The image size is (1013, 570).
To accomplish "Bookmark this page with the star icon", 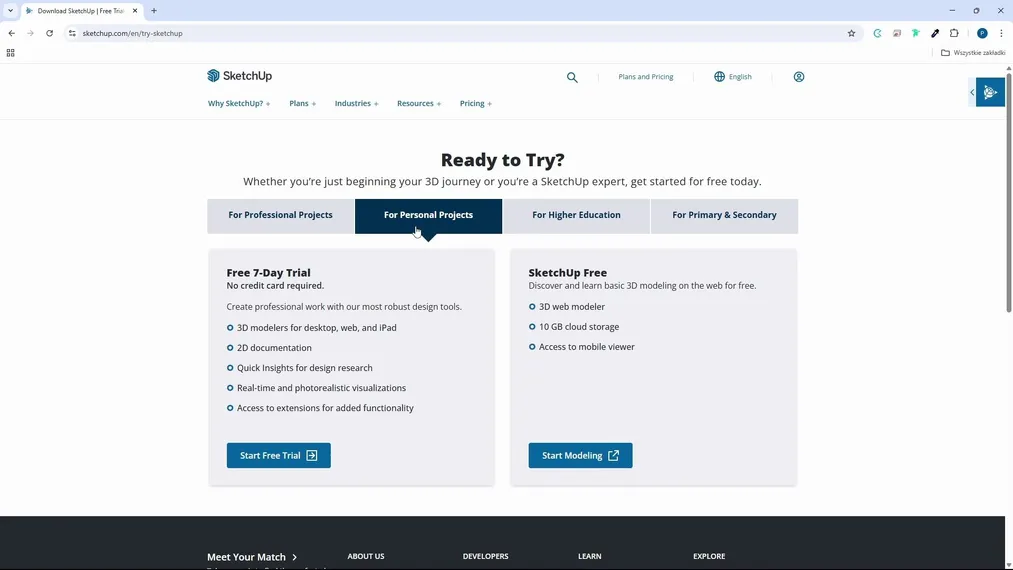I will (x=852, y=33).
